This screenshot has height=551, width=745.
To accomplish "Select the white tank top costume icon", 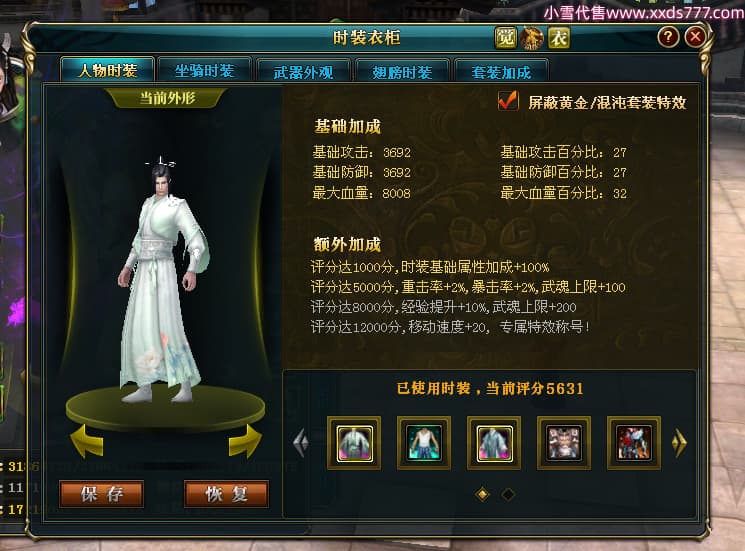I will (x=424, y=443).
